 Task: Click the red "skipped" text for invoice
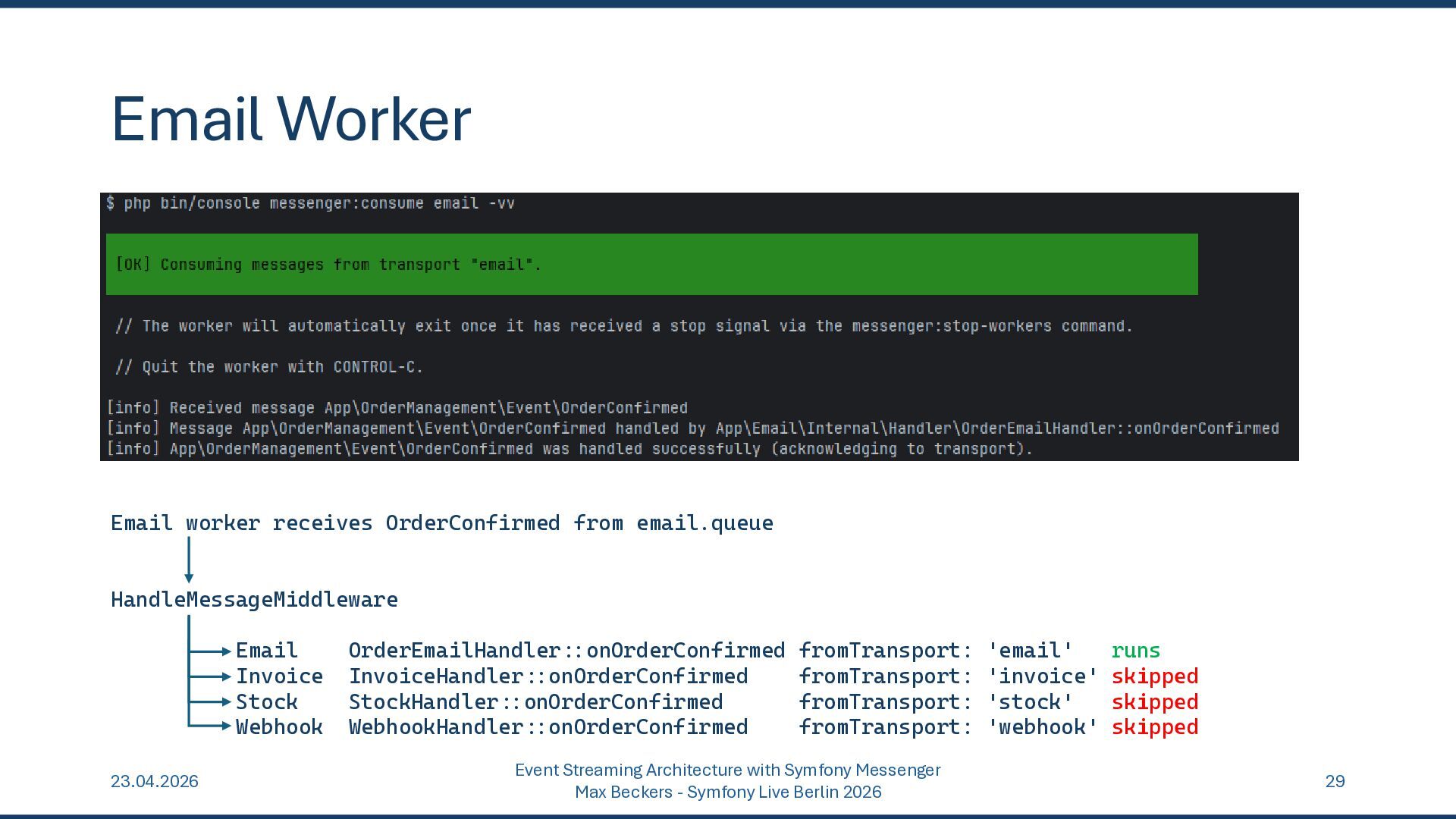[1154, 676]
